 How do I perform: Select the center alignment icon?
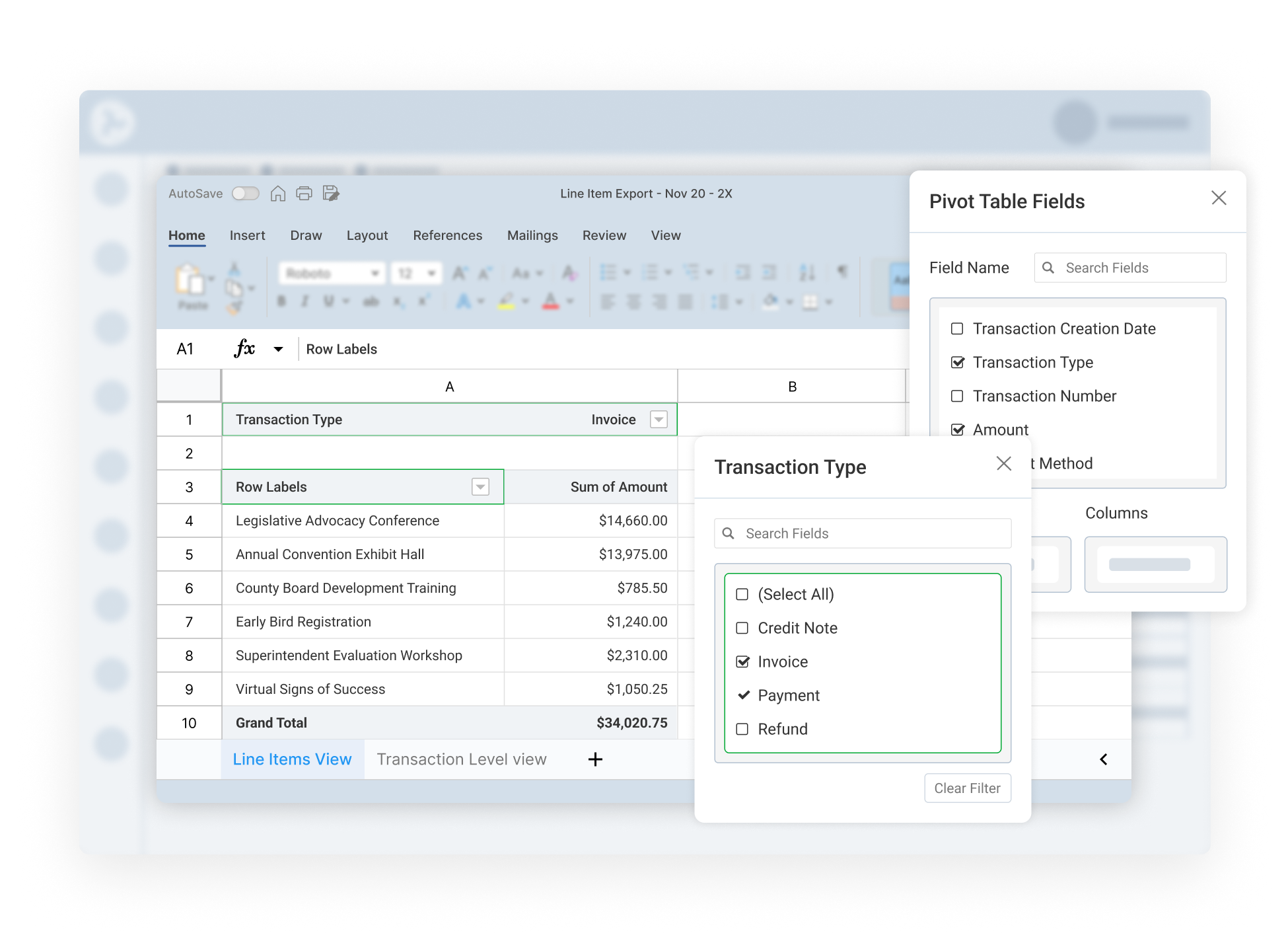pyautogui.click(x=633, y=301)
